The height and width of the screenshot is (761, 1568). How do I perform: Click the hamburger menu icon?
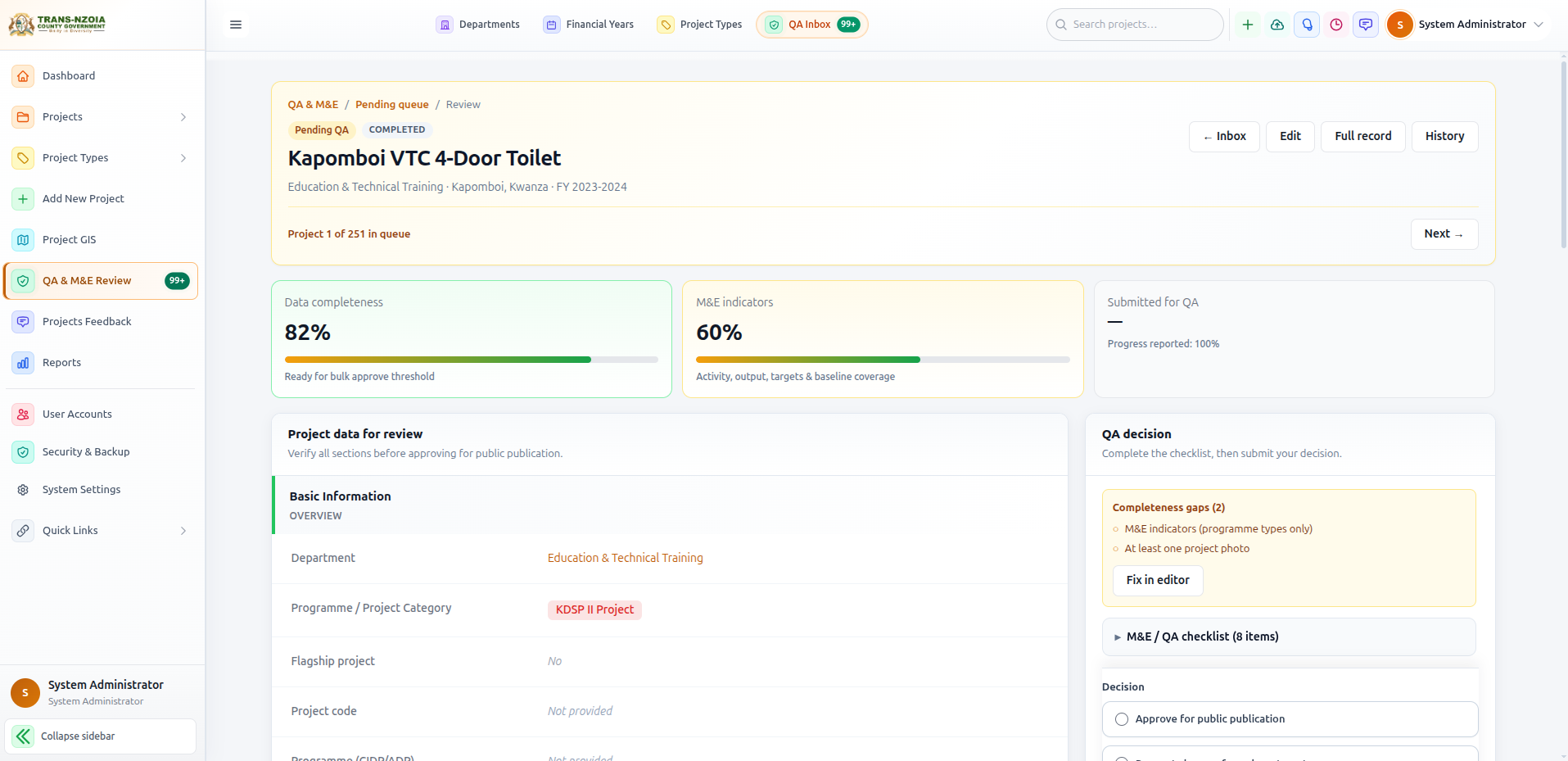236,25
